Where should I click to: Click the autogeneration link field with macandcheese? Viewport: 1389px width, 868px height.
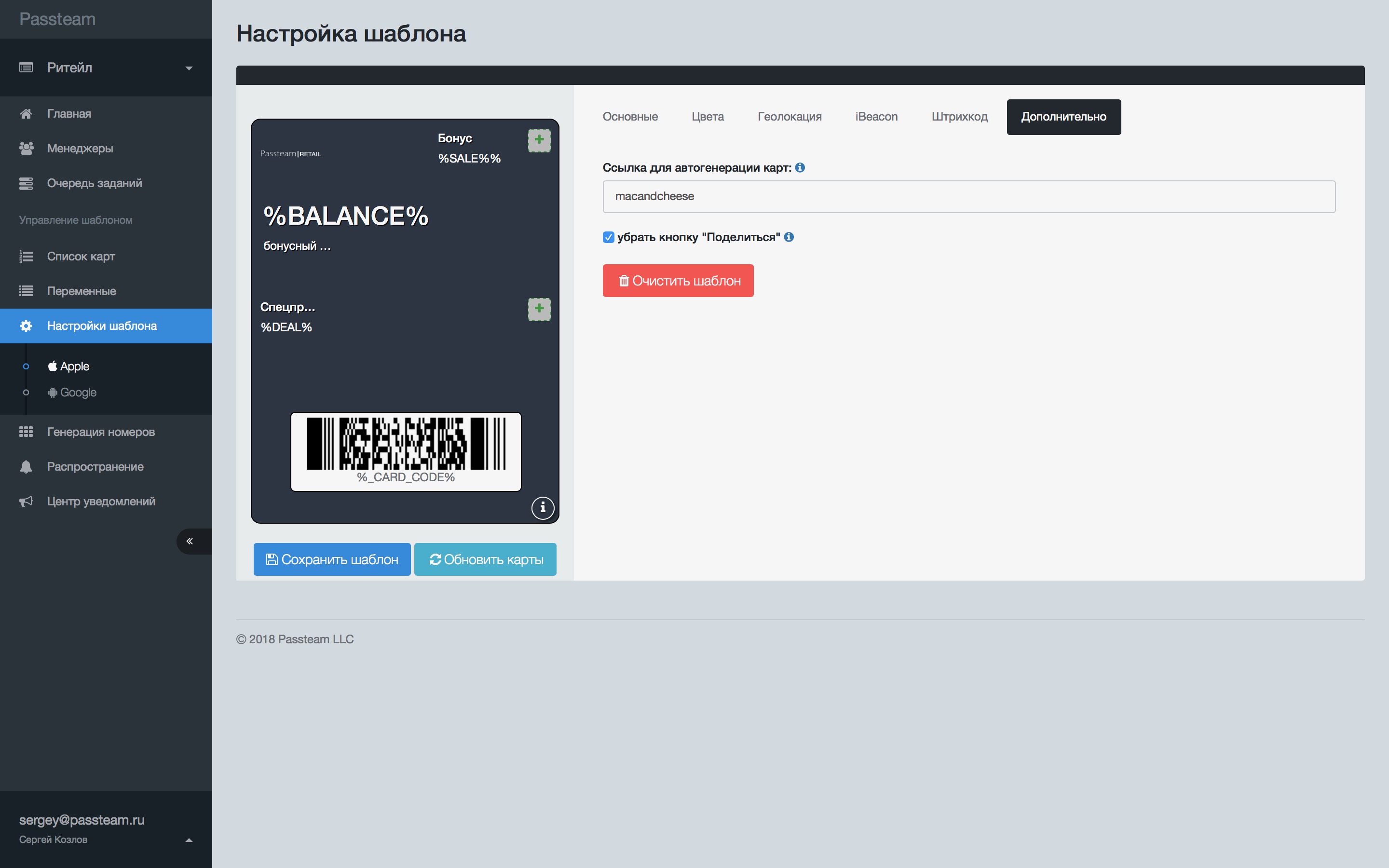[x=968, y=197]
